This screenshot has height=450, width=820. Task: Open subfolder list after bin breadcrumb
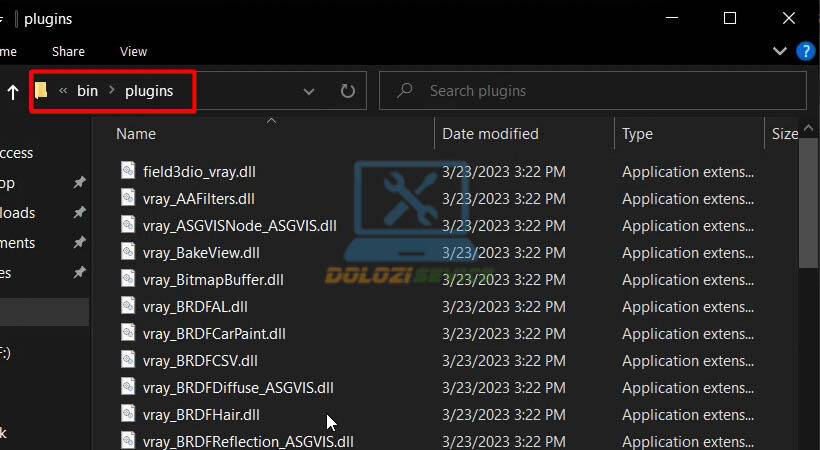[111, 91]
